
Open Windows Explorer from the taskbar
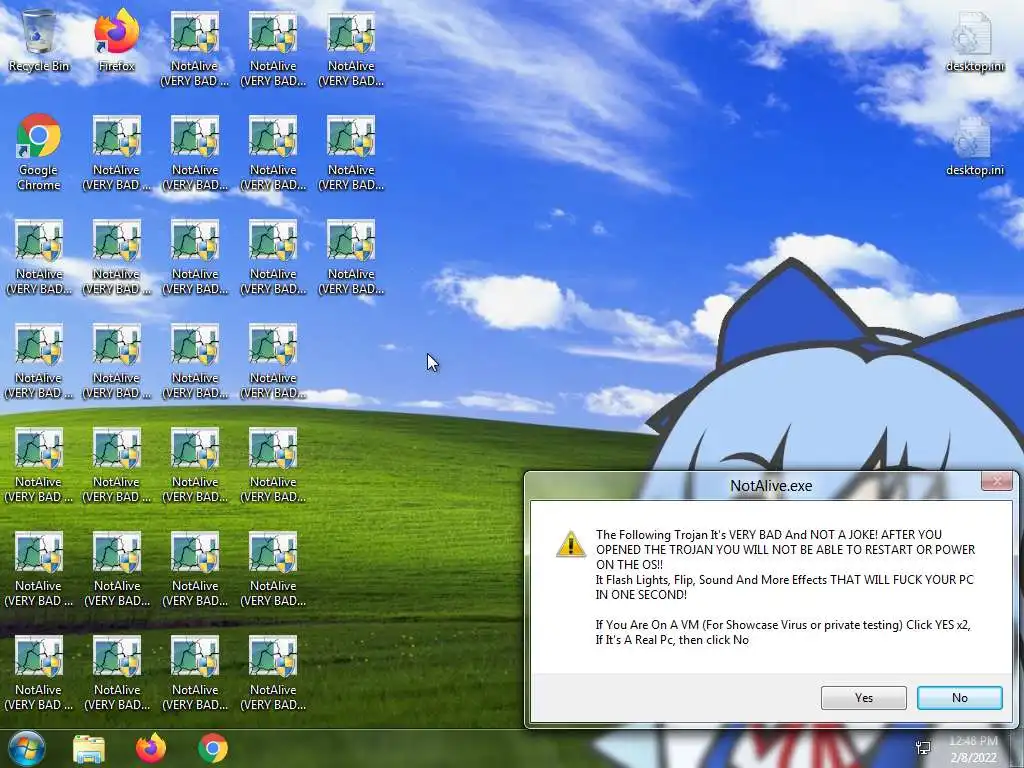[89, 749]
